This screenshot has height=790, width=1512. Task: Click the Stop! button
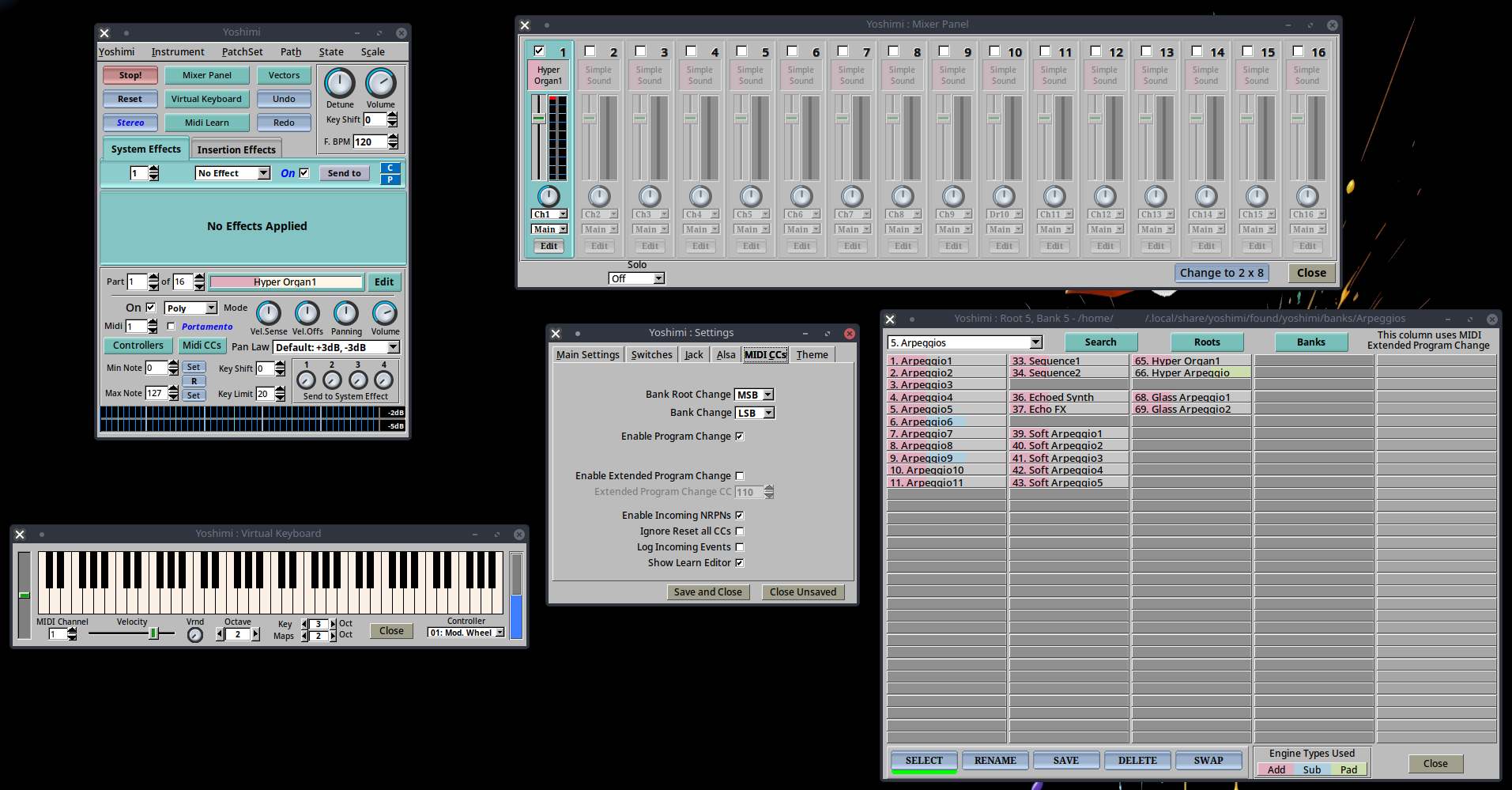pos(130,75)
